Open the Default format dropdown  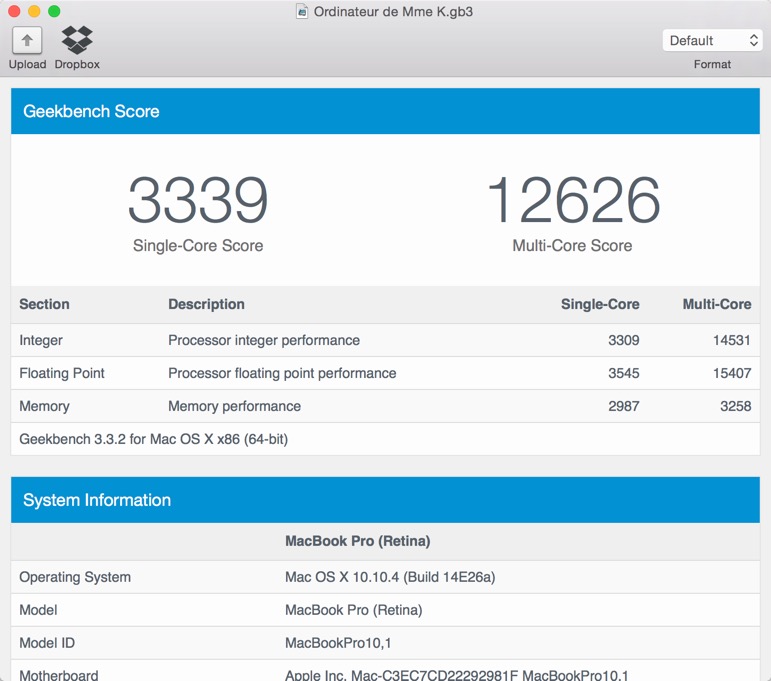pos(712,40)
